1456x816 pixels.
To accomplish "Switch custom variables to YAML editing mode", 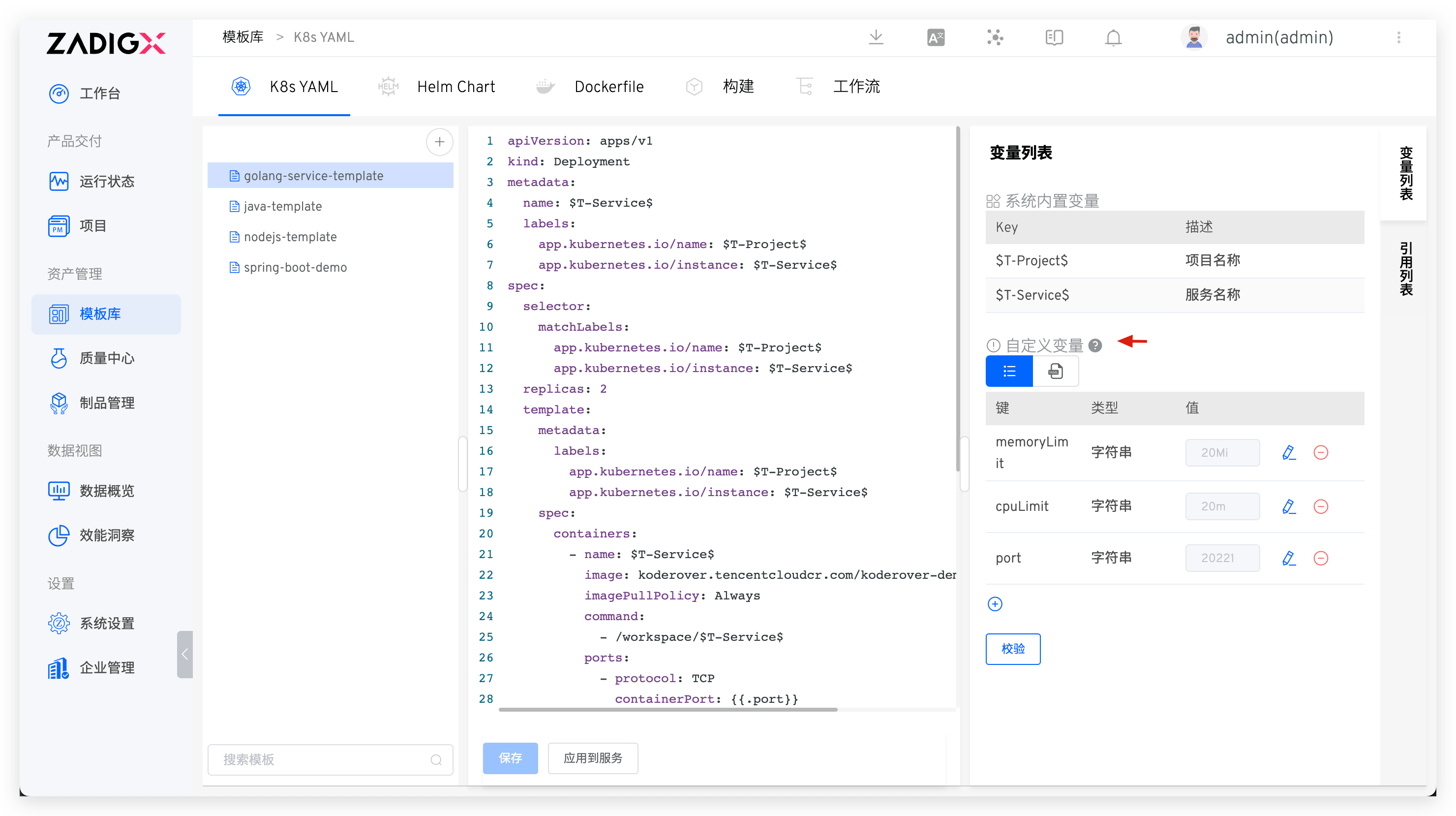I will click(x=1056, y=371).
